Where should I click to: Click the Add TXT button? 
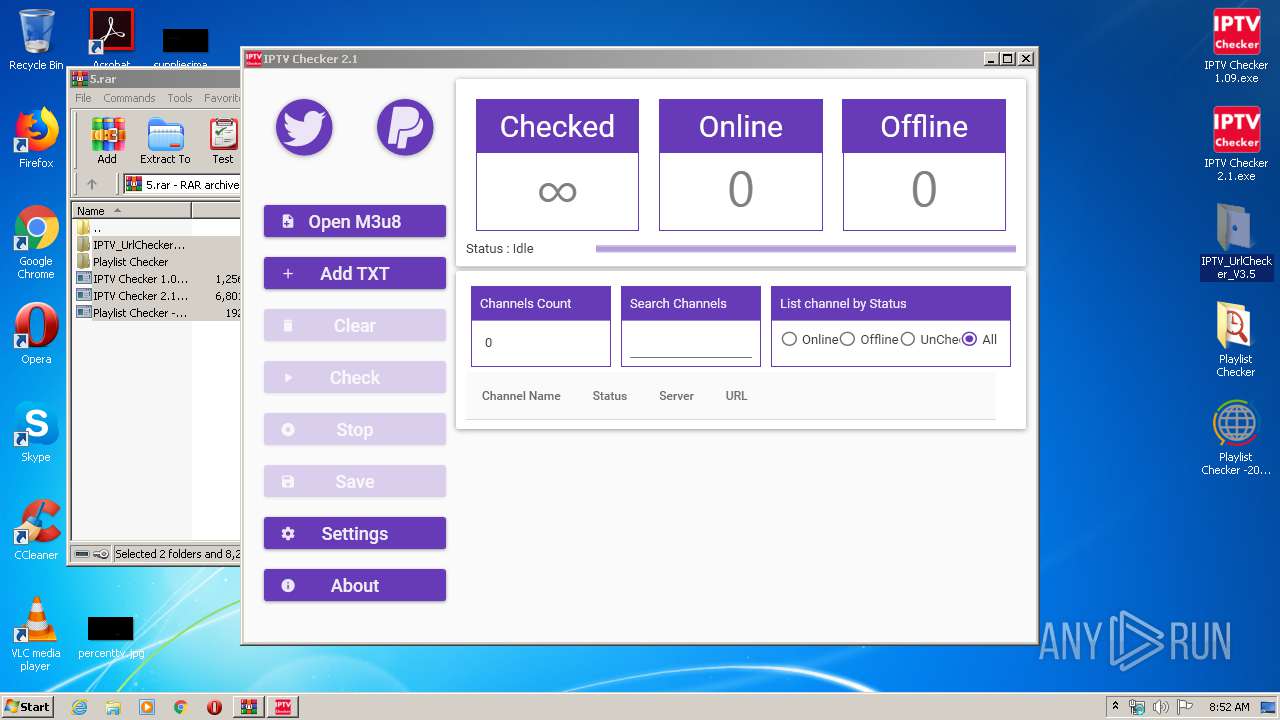[355, 273]
